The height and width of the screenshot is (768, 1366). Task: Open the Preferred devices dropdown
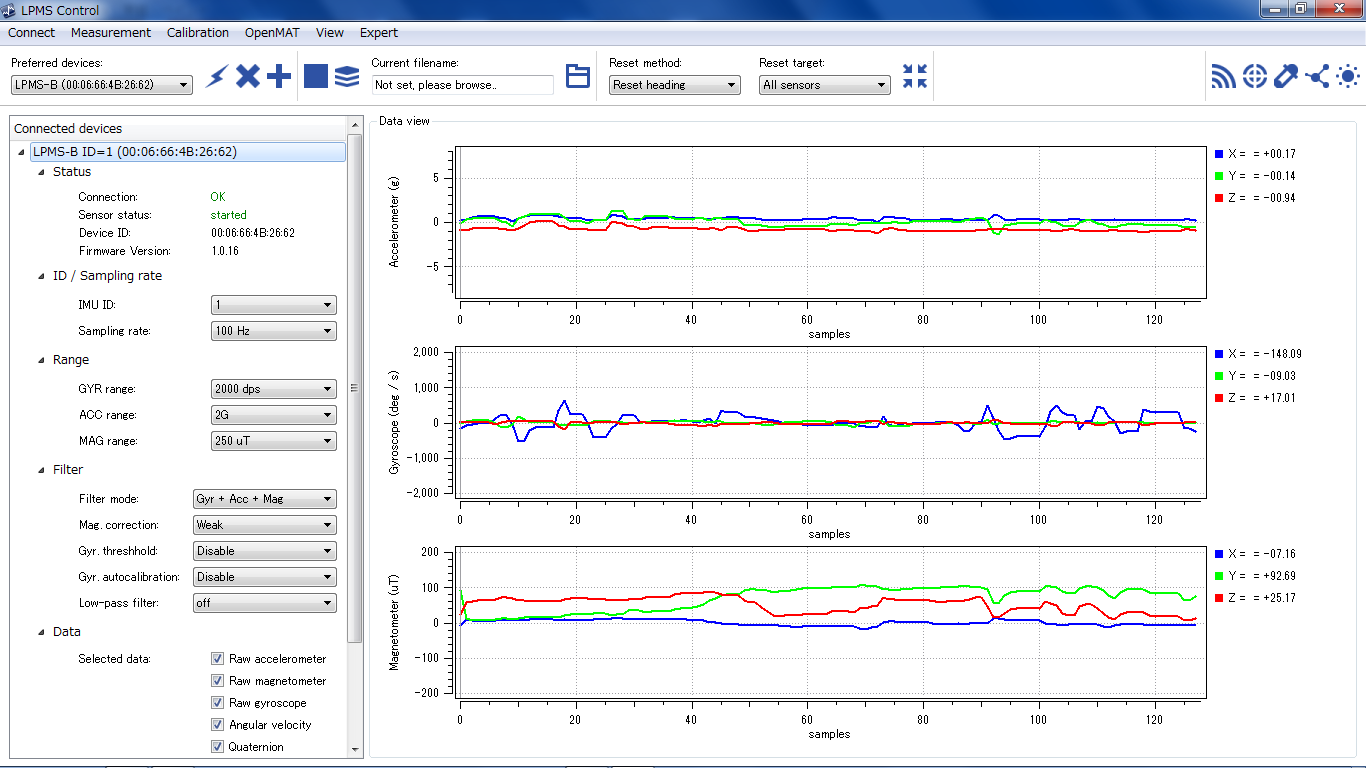pos(101,85)
